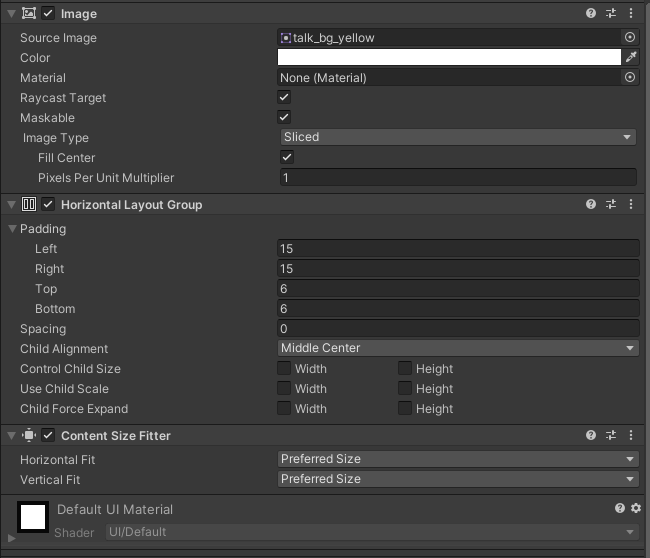Open the Shader UI/Default dropdown
This screenshot has width=650, height=558.
[372, 532]
